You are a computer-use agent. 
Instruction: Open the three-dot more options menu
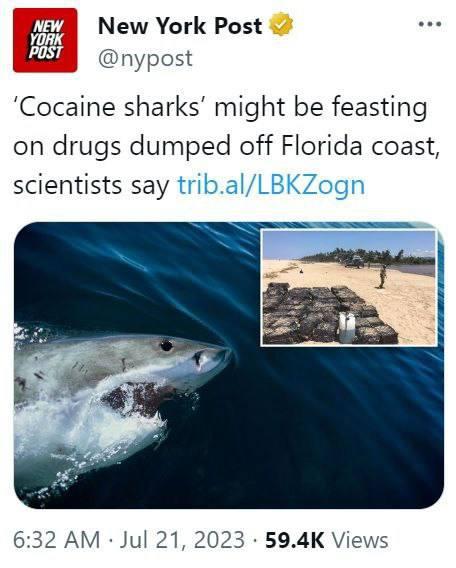[x=430, y=25]
